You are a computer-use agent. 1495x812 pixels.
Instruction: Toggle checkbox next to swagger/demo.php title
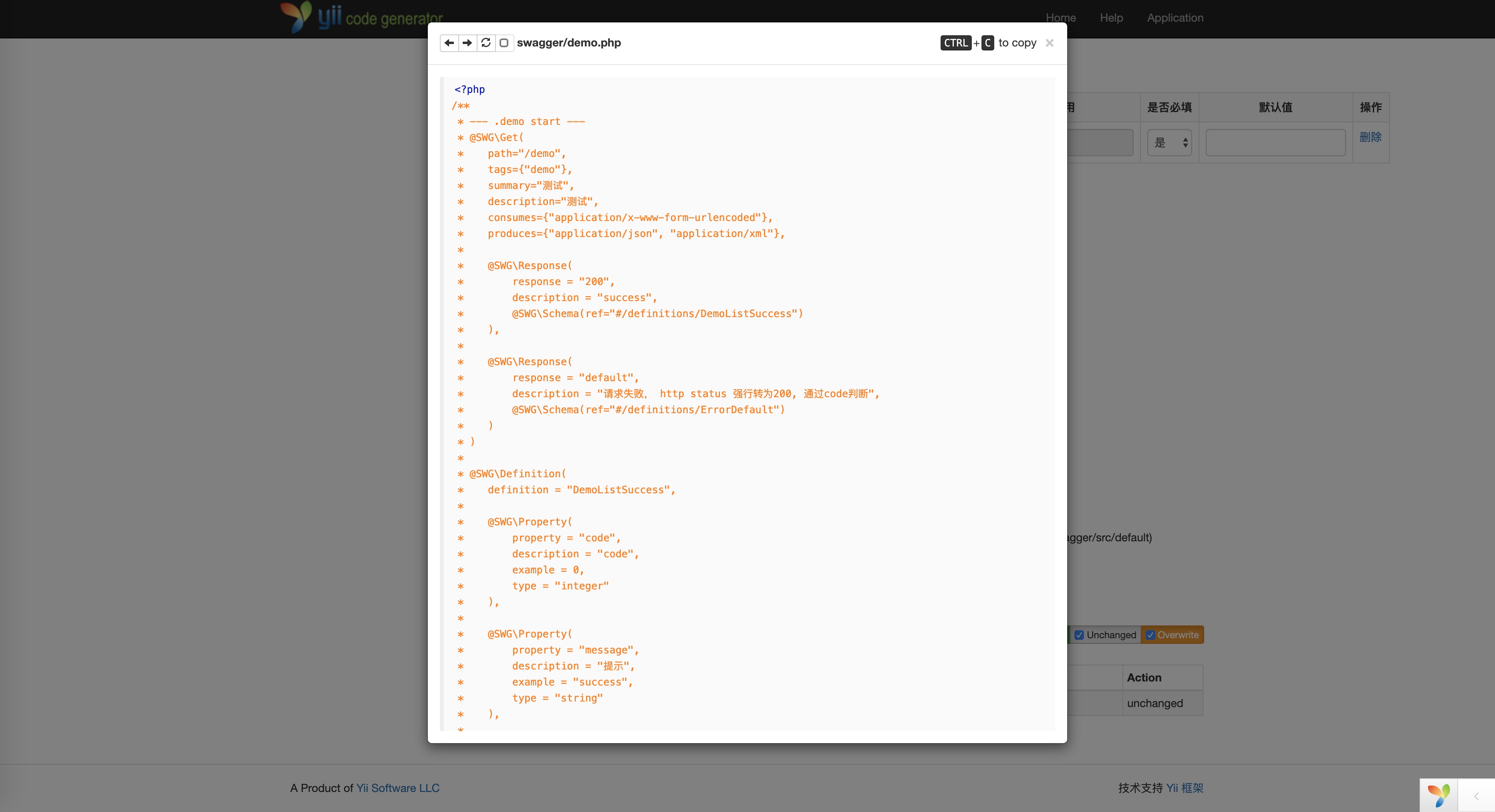coord(504,43)
